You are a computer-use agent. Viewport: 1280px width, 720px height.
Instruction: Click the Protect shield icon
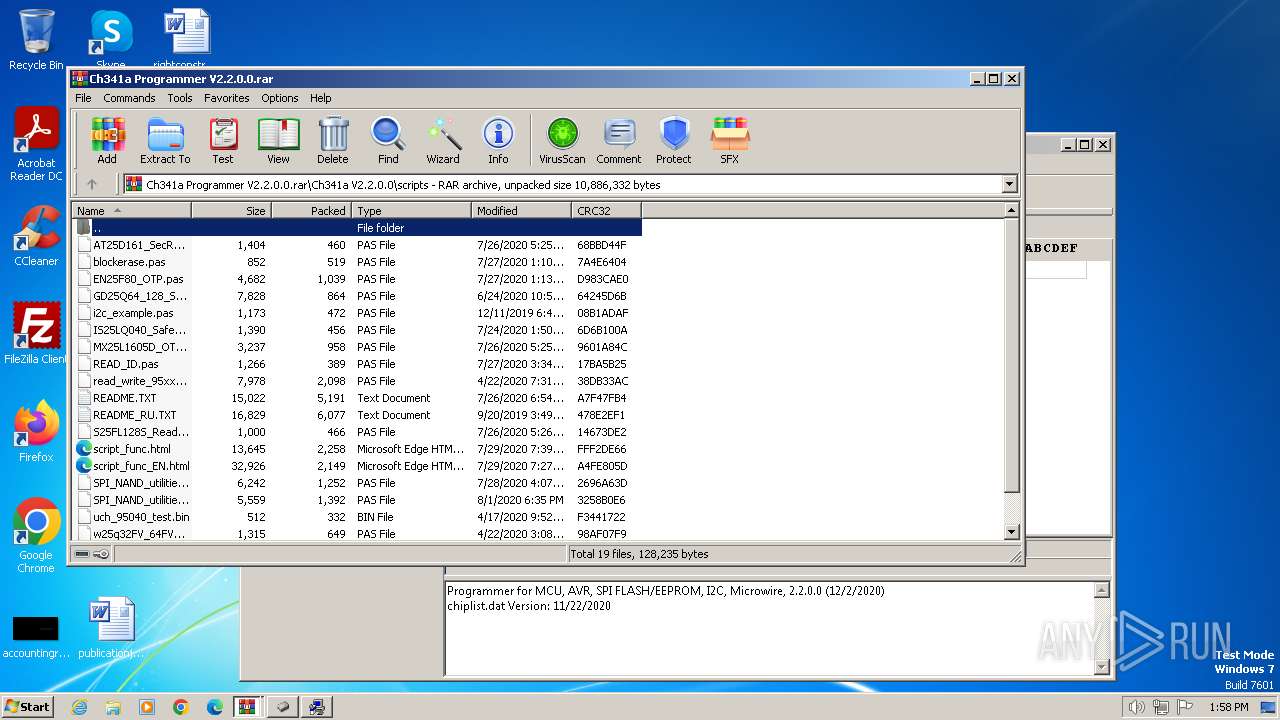[x=674, y=141]
